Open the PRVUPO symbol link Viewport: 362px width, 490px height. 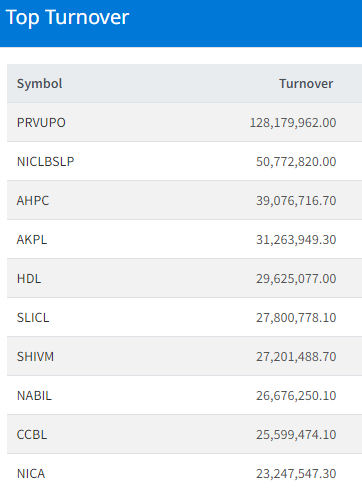(x=41, y=123)
